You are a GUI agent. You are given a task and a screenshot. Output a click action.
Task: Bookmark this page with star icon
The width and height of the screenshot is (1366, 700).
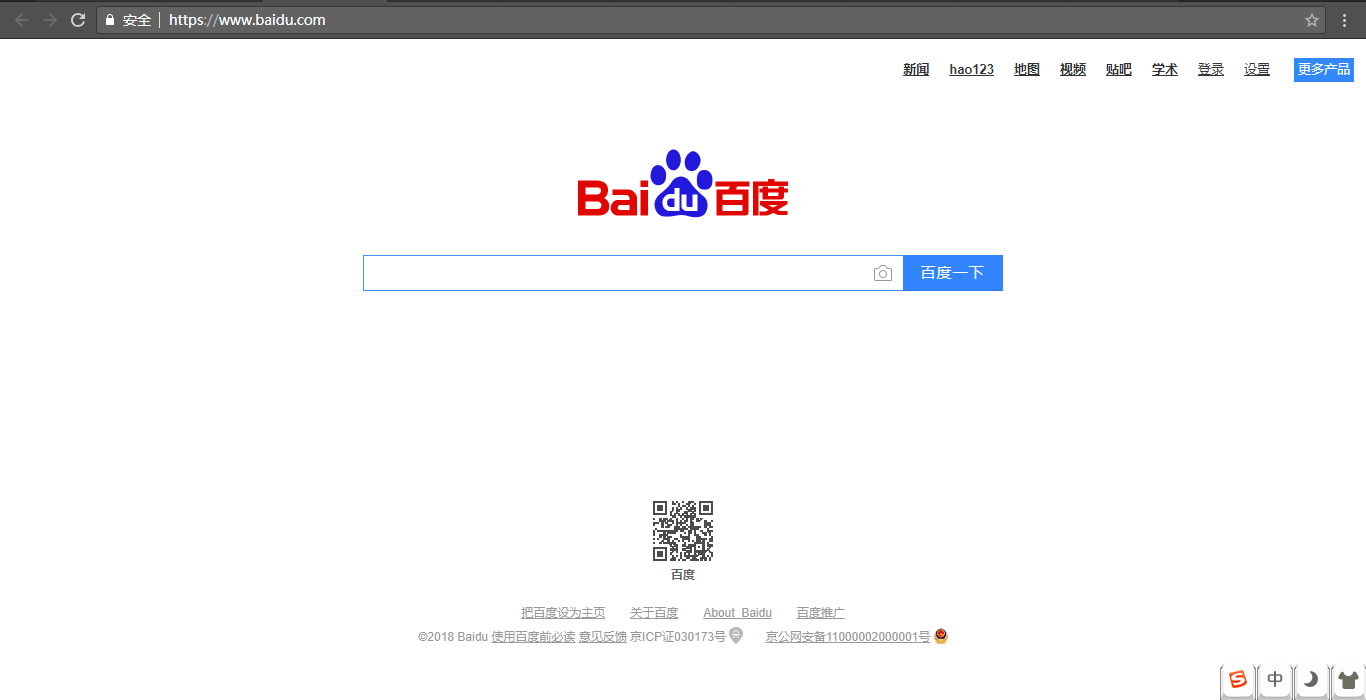(1312, 20)
